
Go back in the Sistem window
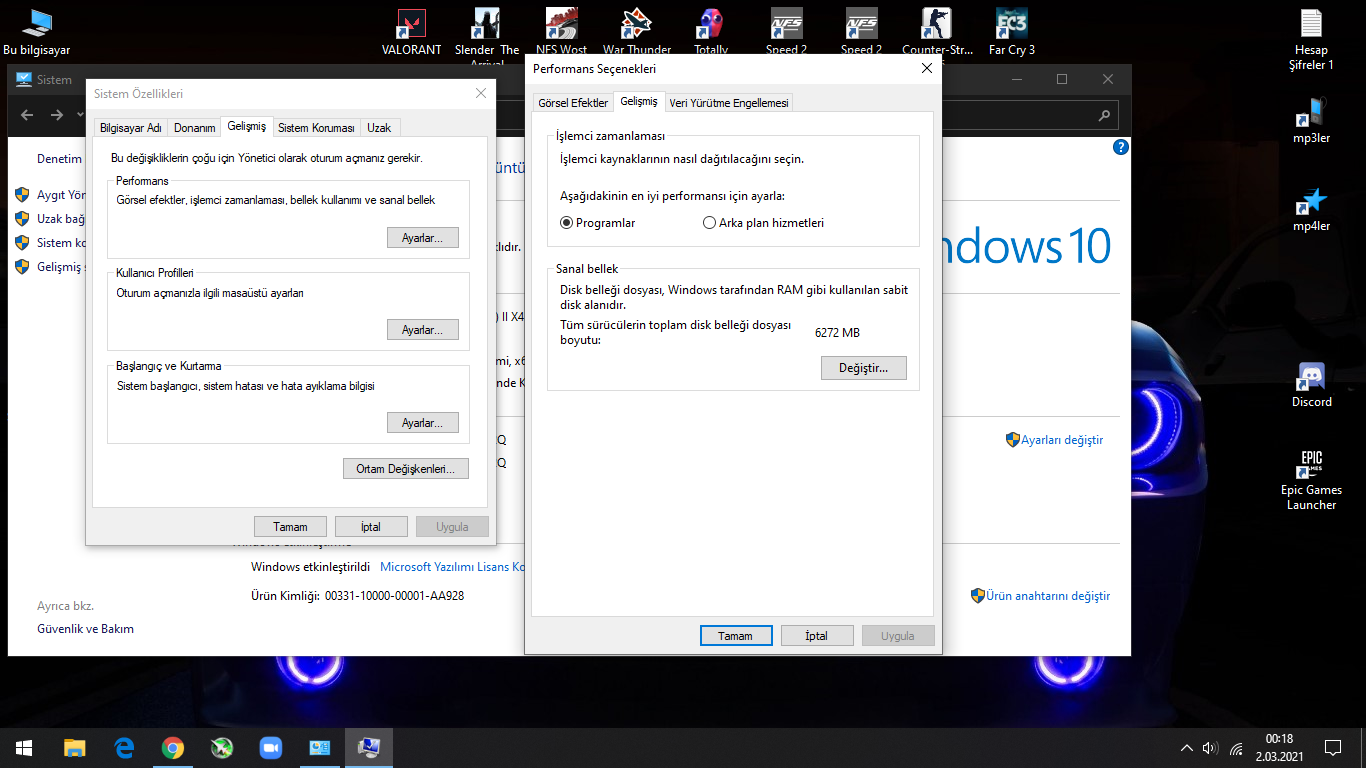(x=27, y=115)
